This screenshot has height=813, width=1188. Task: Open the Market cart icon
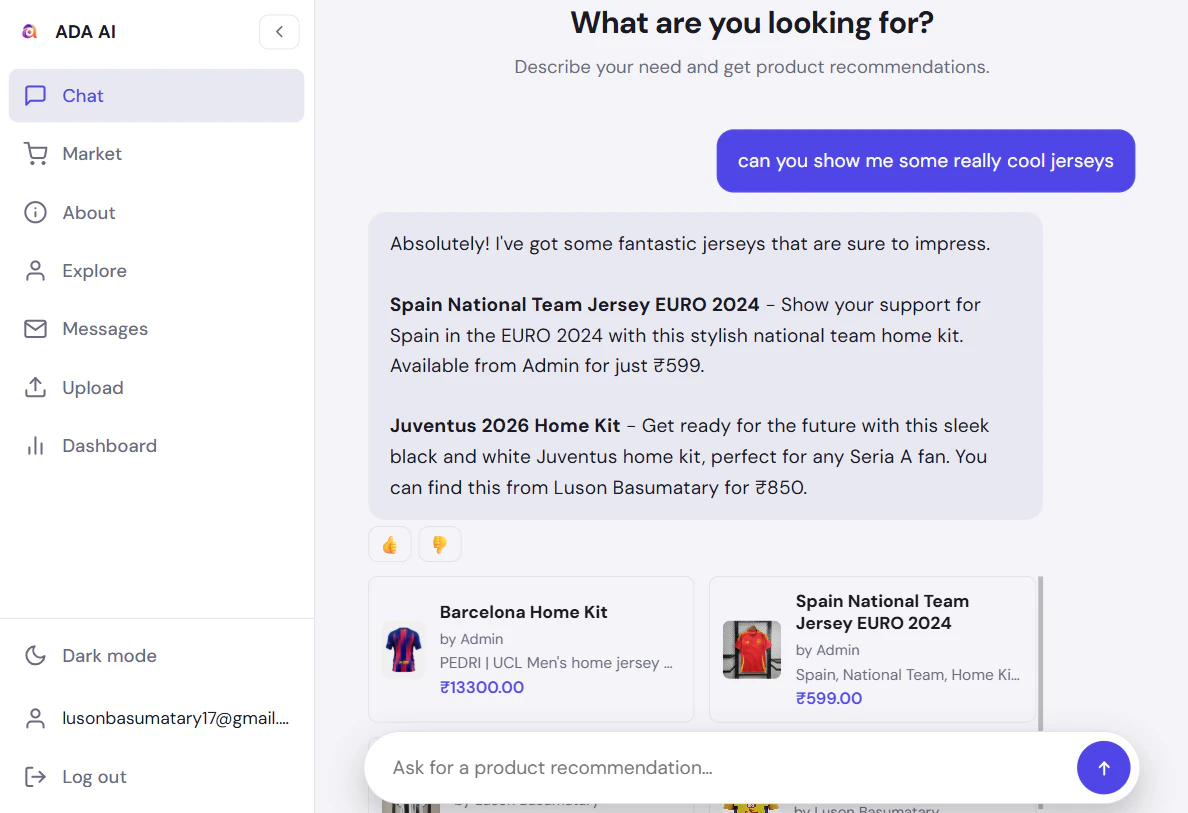tap(36, 154)
